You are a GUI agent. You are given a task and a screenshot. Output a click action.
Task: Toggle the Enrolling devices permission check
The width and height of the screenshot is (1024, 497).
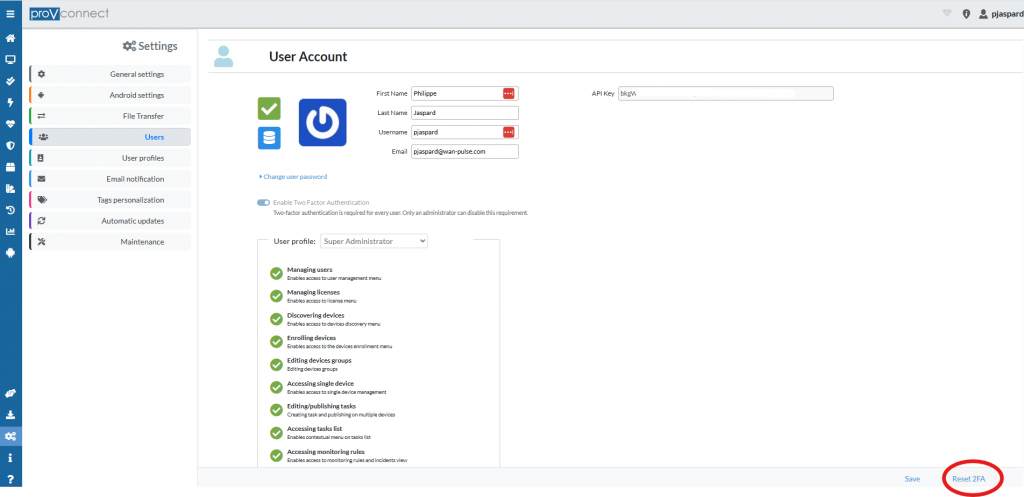[x=276, y=342]
